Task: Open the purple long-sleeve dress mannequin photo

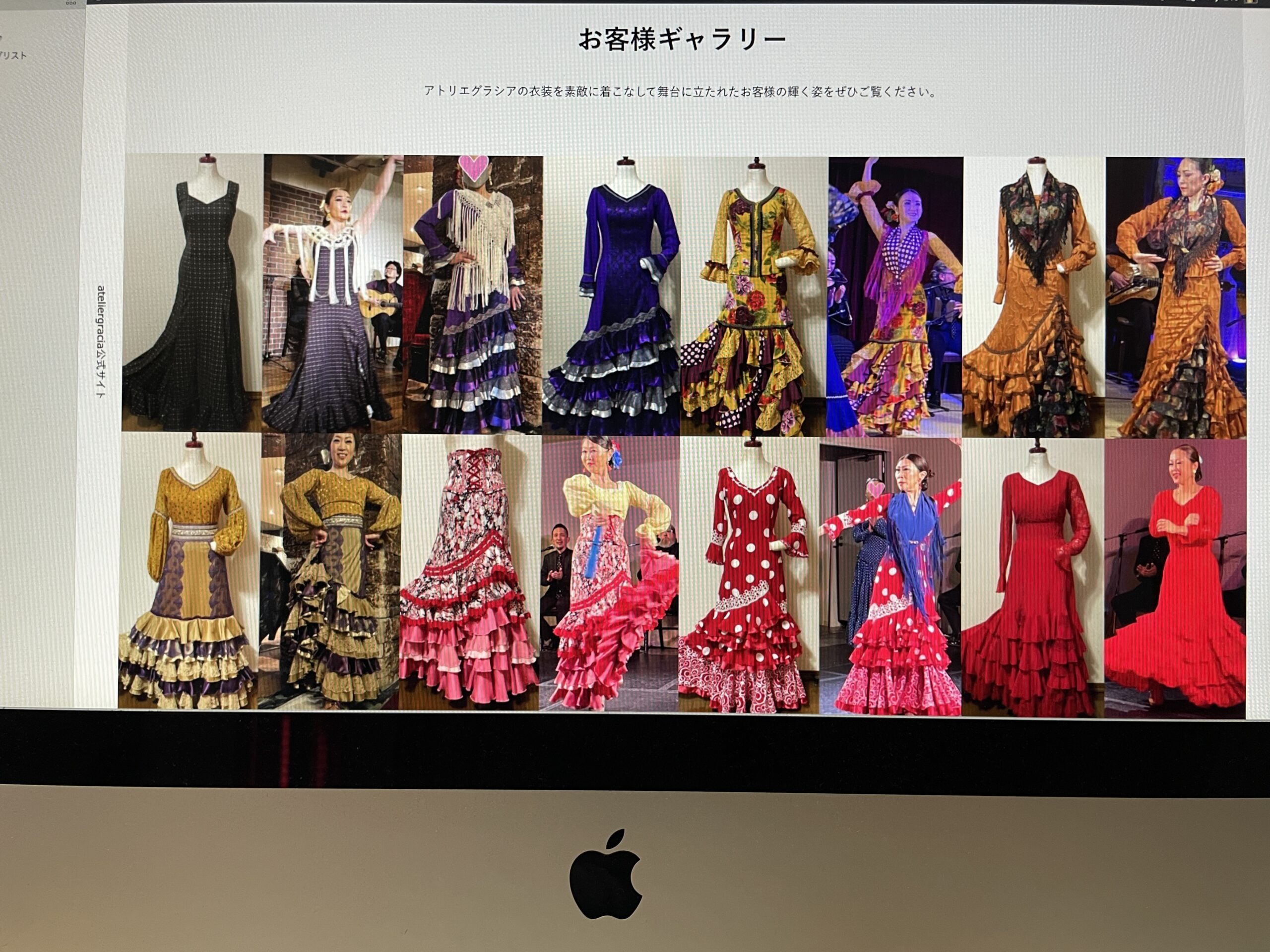Action: 612,296
